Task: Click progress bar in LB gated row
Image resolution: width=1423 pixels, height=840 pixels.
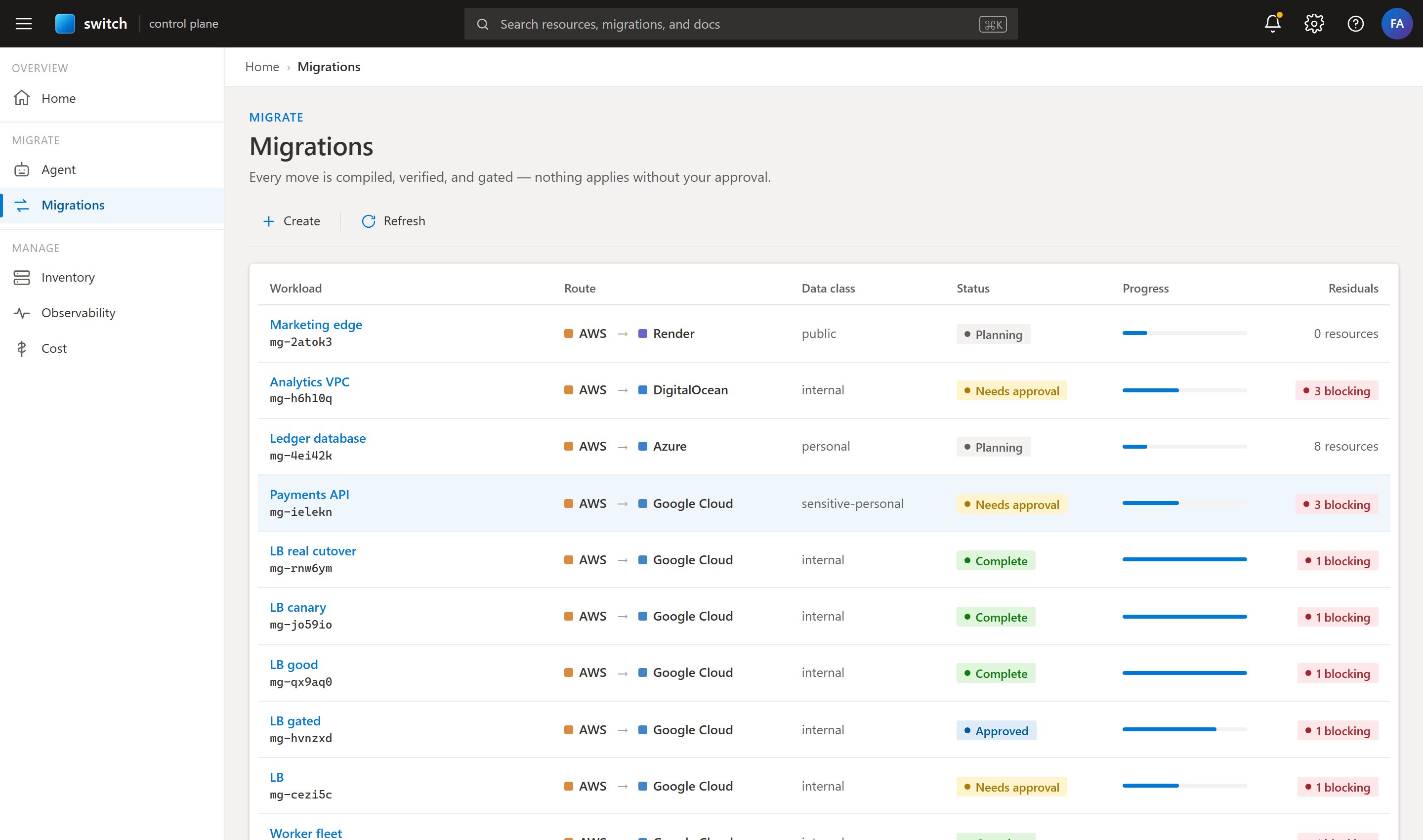Action: 1184,730
